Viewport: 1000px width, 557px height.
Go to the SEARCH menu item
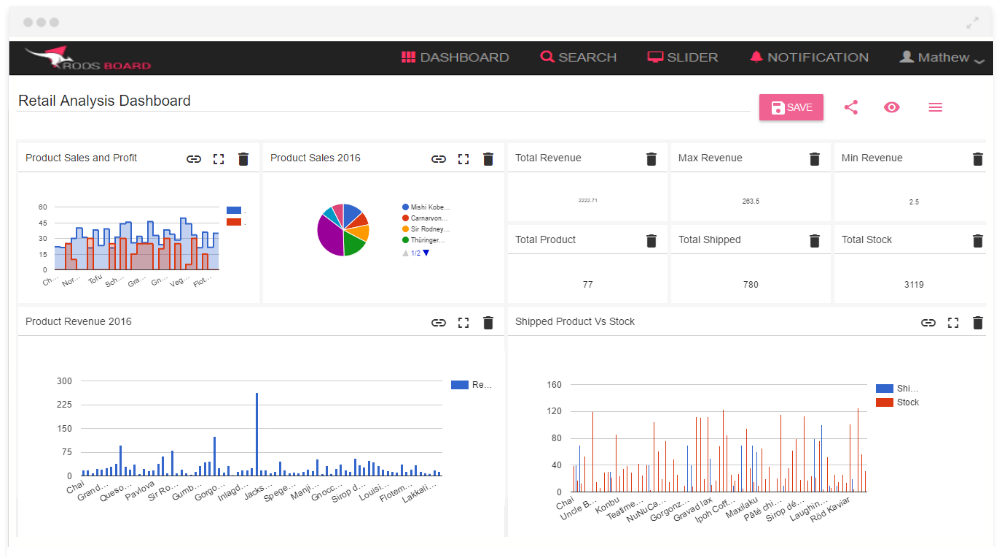tap(578, 57)
